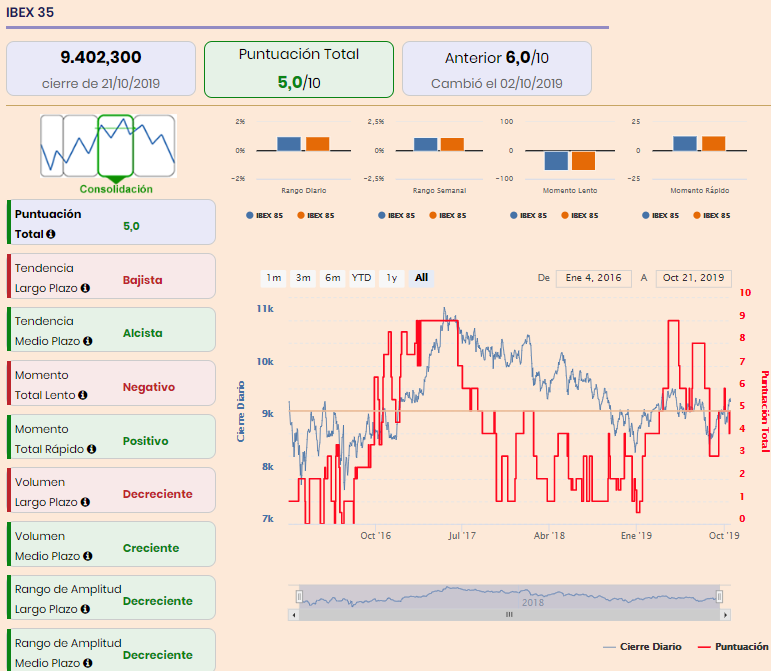
Task: Click left arrow of chart navigator scrollbar
Action: pyautogui.click(x=294, y=614)
